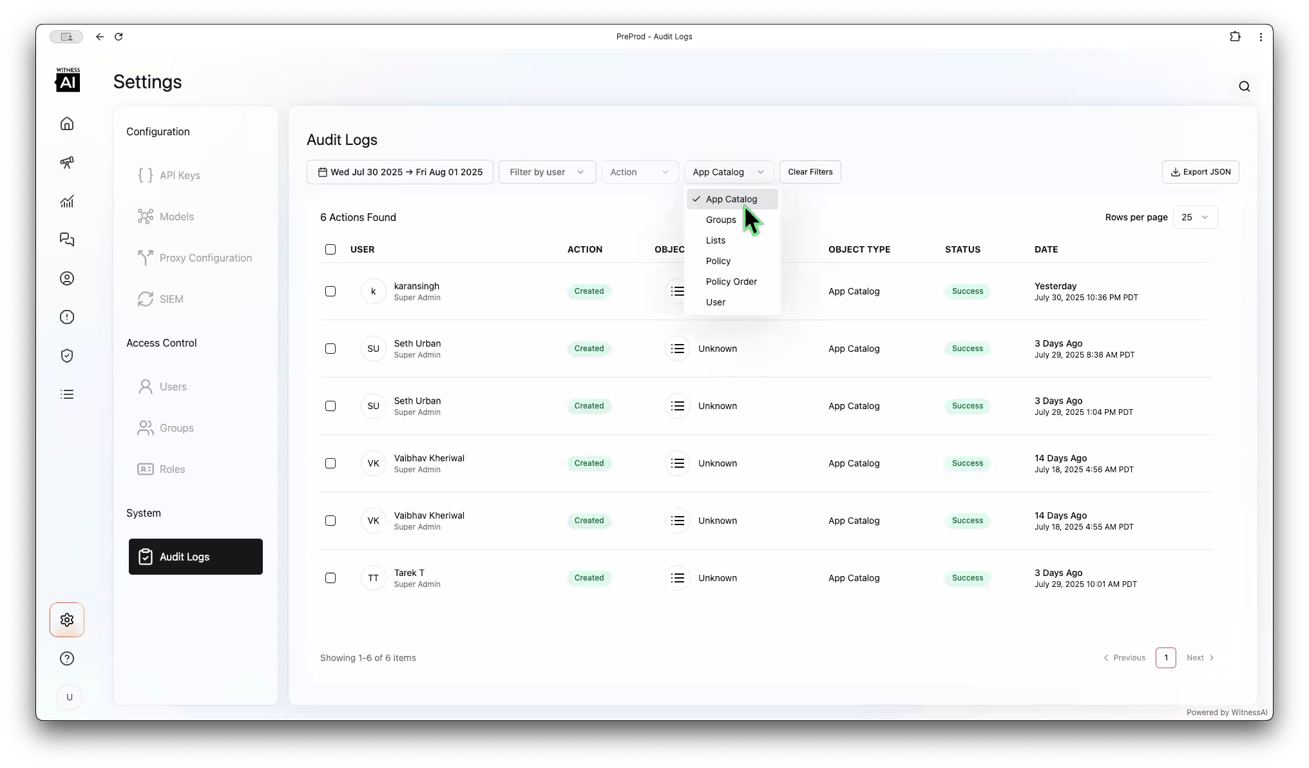The height and width of the screenshot is (768, 1309).
Task: Check the Vaibhav Kheriwal 4:56 AM row checkbox
Action: pyautogui.click(x=330, y=463)
